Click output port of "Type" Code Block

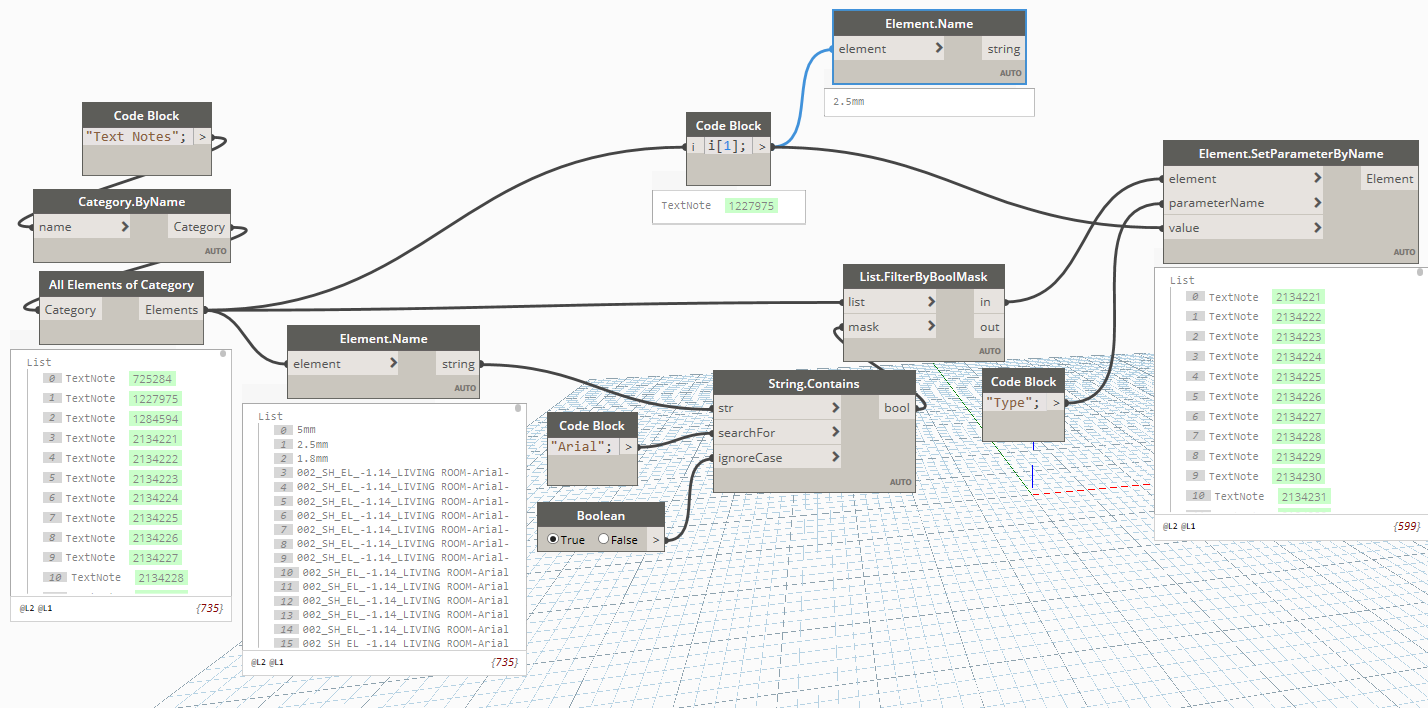(1055, 403)
